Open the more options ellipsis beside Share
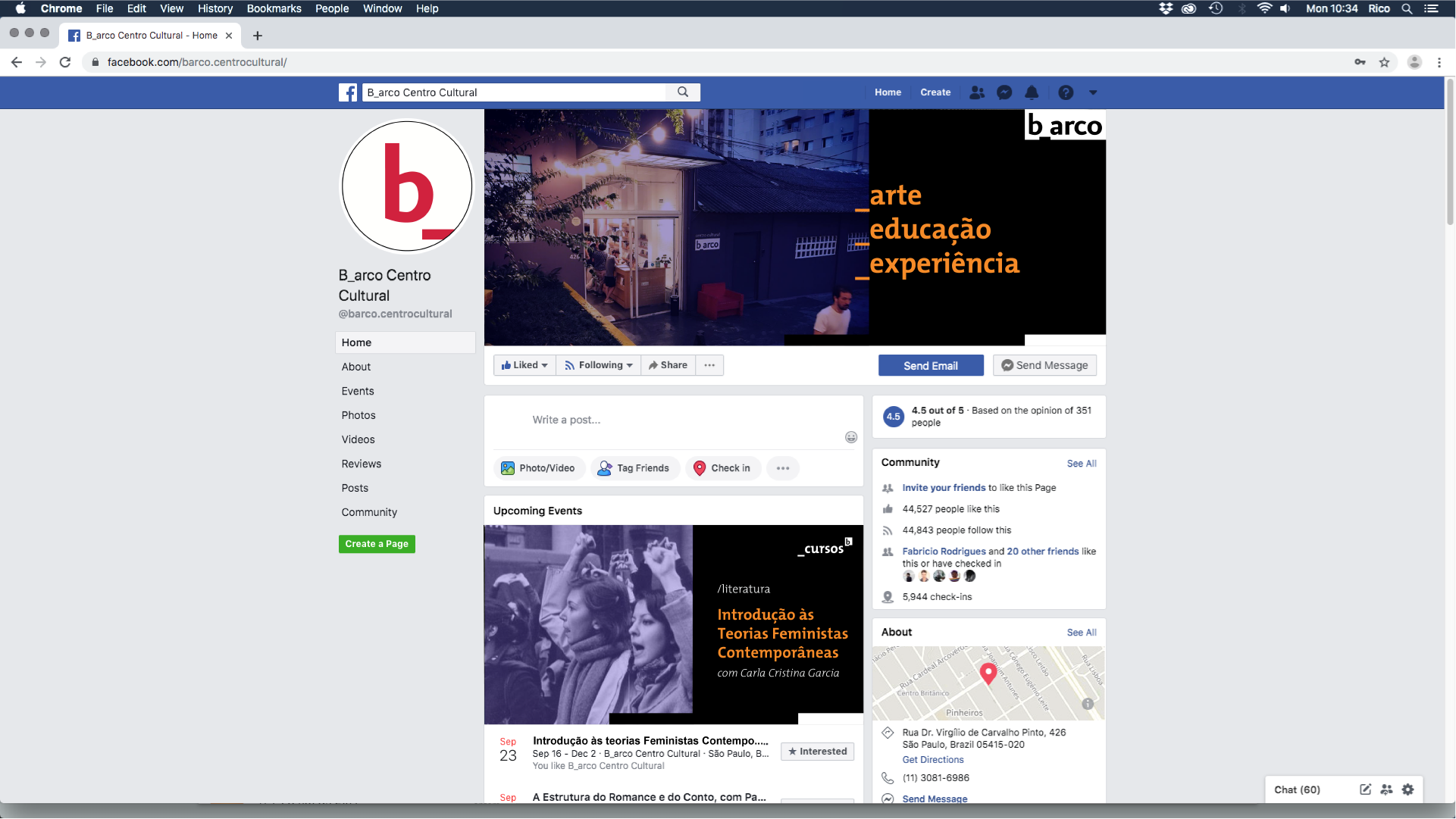 [709, 365]
